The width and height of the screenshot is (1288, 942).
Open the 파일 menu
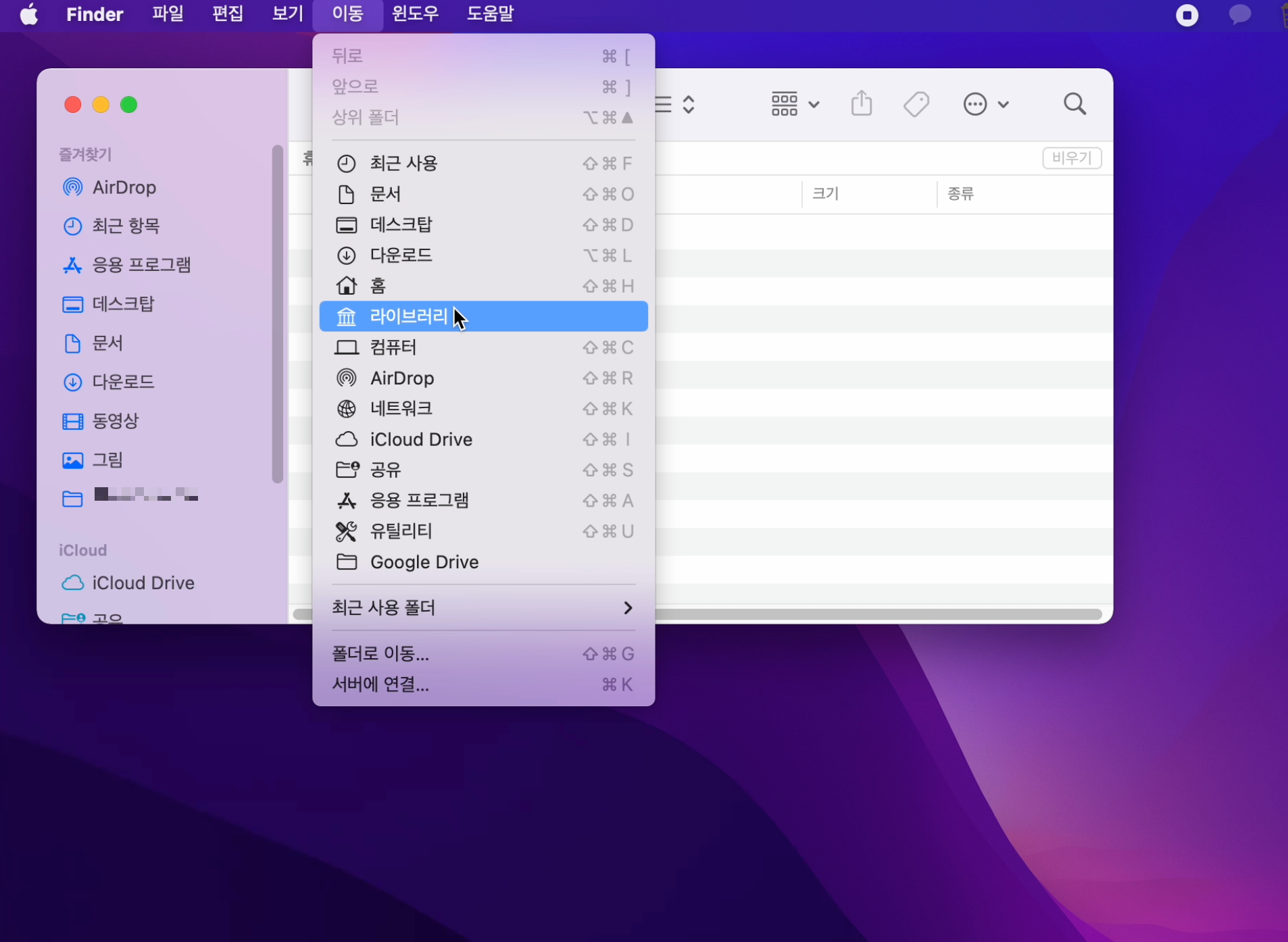click(x=168, y=14)
